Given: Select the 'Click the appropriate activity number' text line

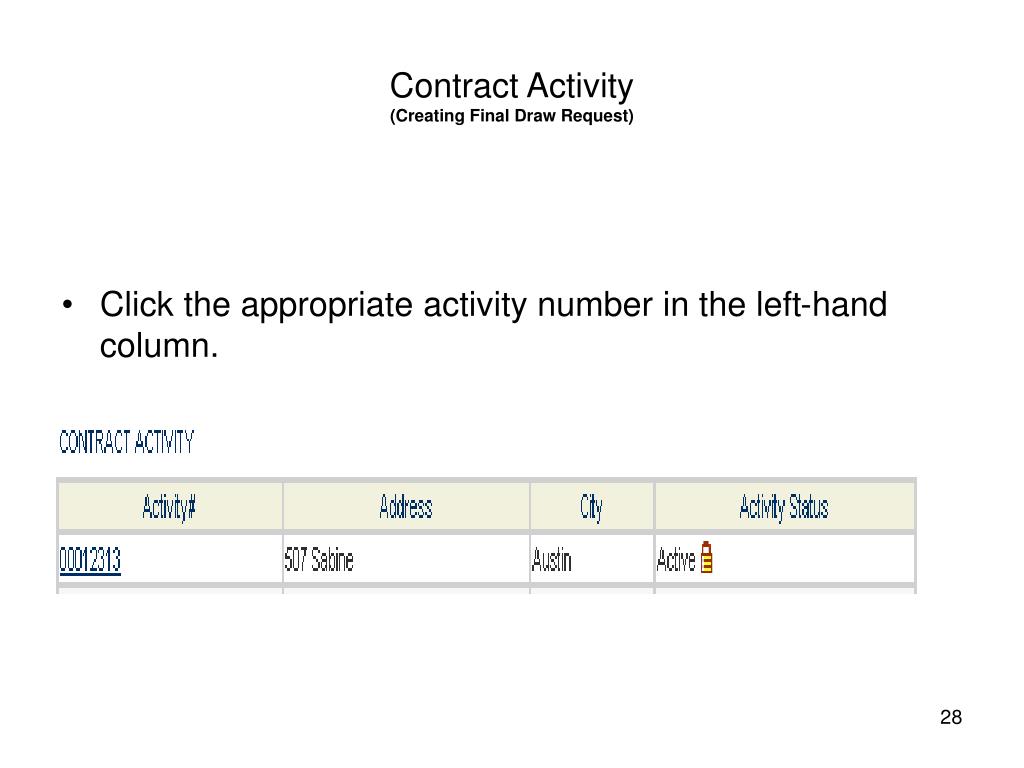Looking at the screenshot, I should [494, 304].
